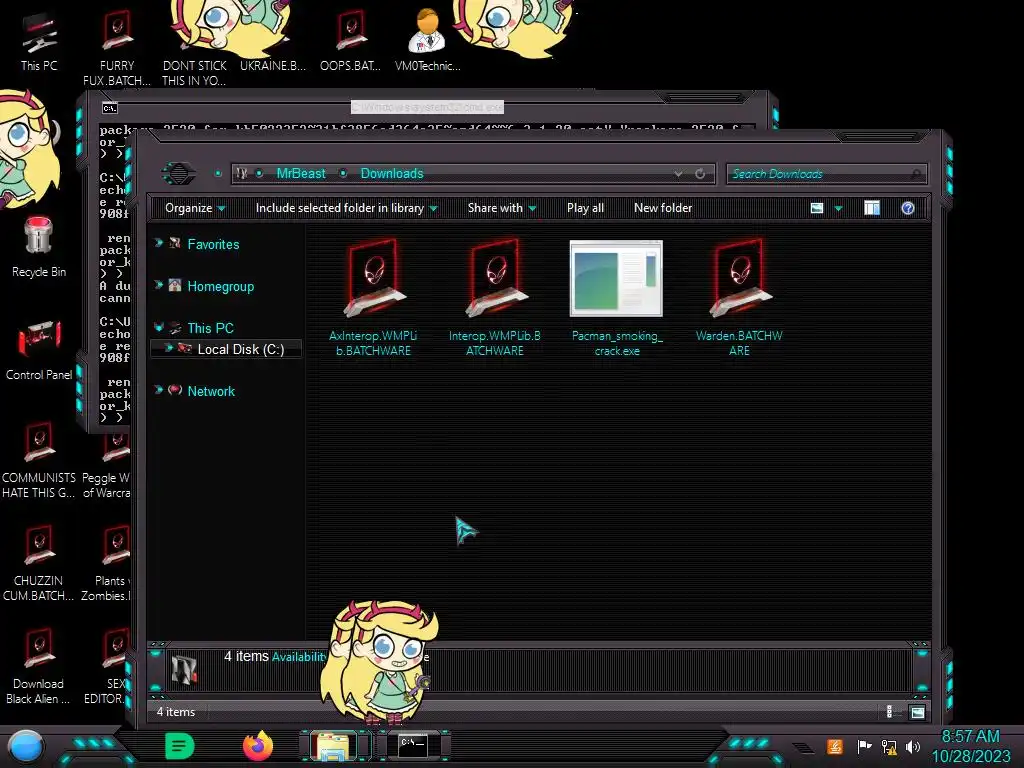Image resolution: width=1024 pixels, height=768 pixels.
Task: Click the Start orb button
Action: pyautogui.click(x=26, y=748)
